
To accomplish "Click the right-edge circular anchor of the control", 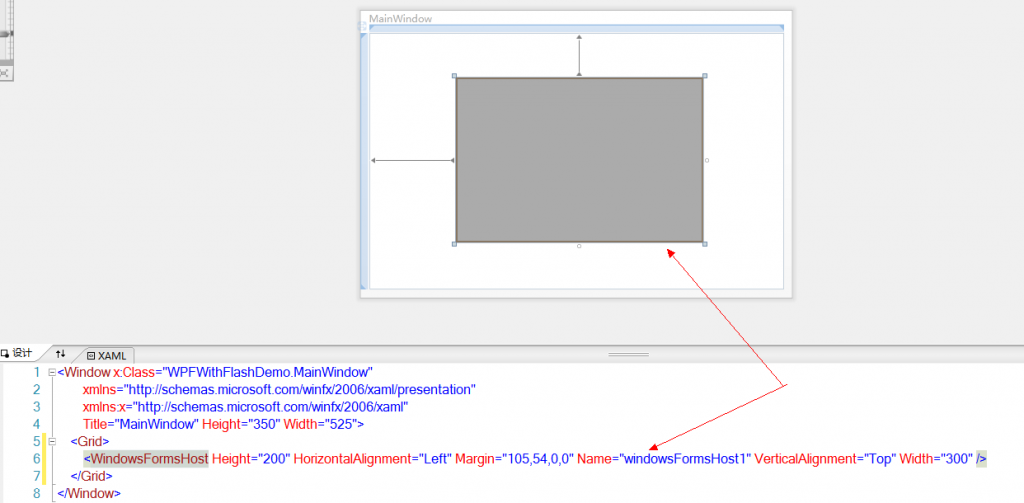I will tap(707, 160).
